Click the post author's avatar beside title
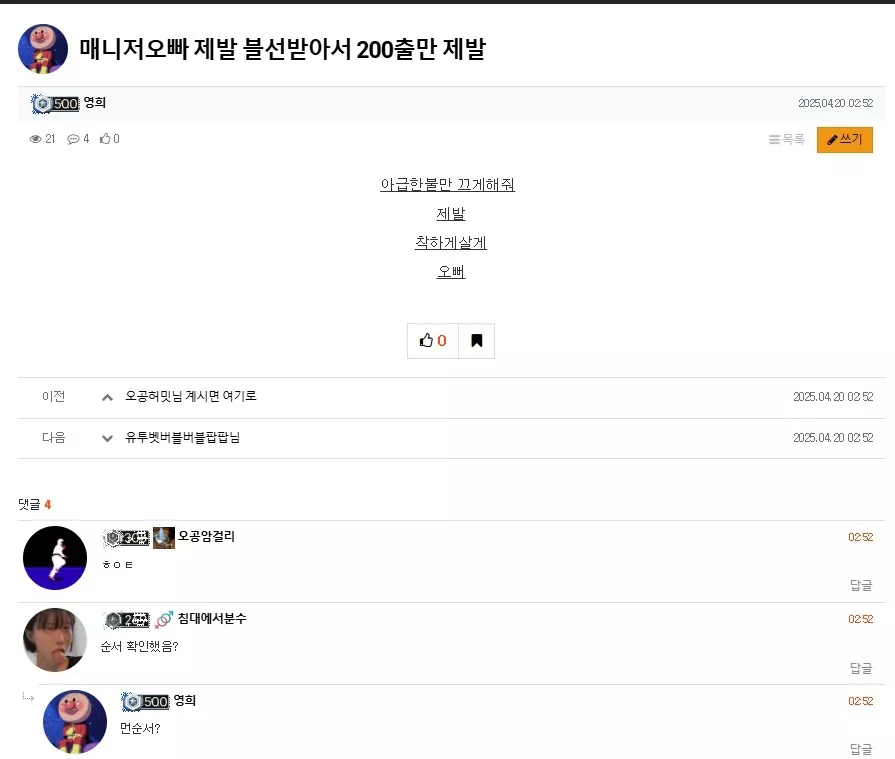This screenshot has width=895, height=759. point(43,49)
